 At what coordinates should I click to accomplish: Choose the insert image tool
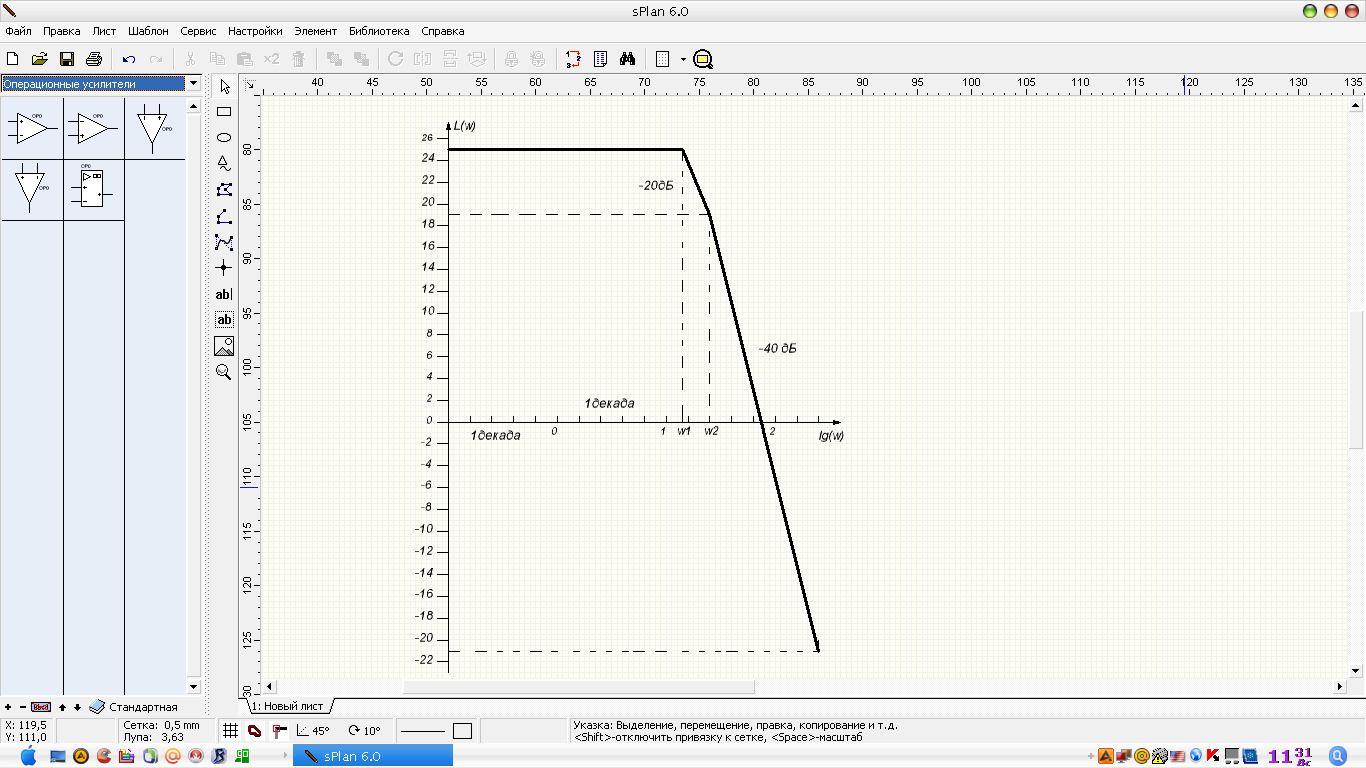tap(224, 346)
